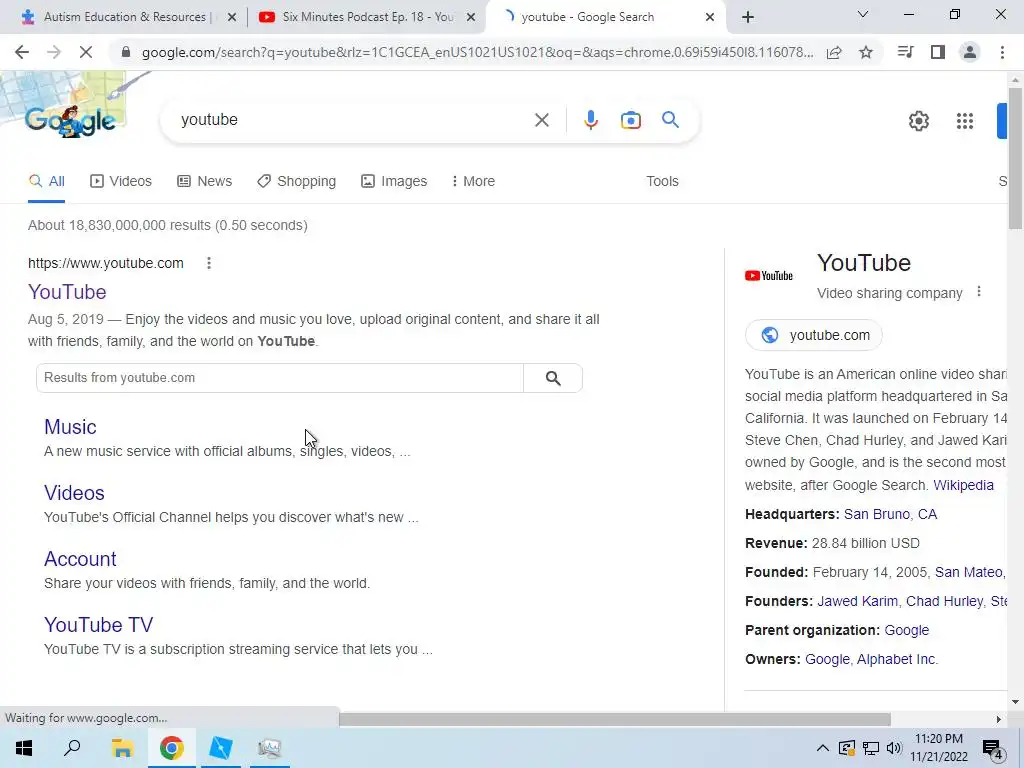Stop loading the page
Viewport: 1024px width, 768px height.
86,52
